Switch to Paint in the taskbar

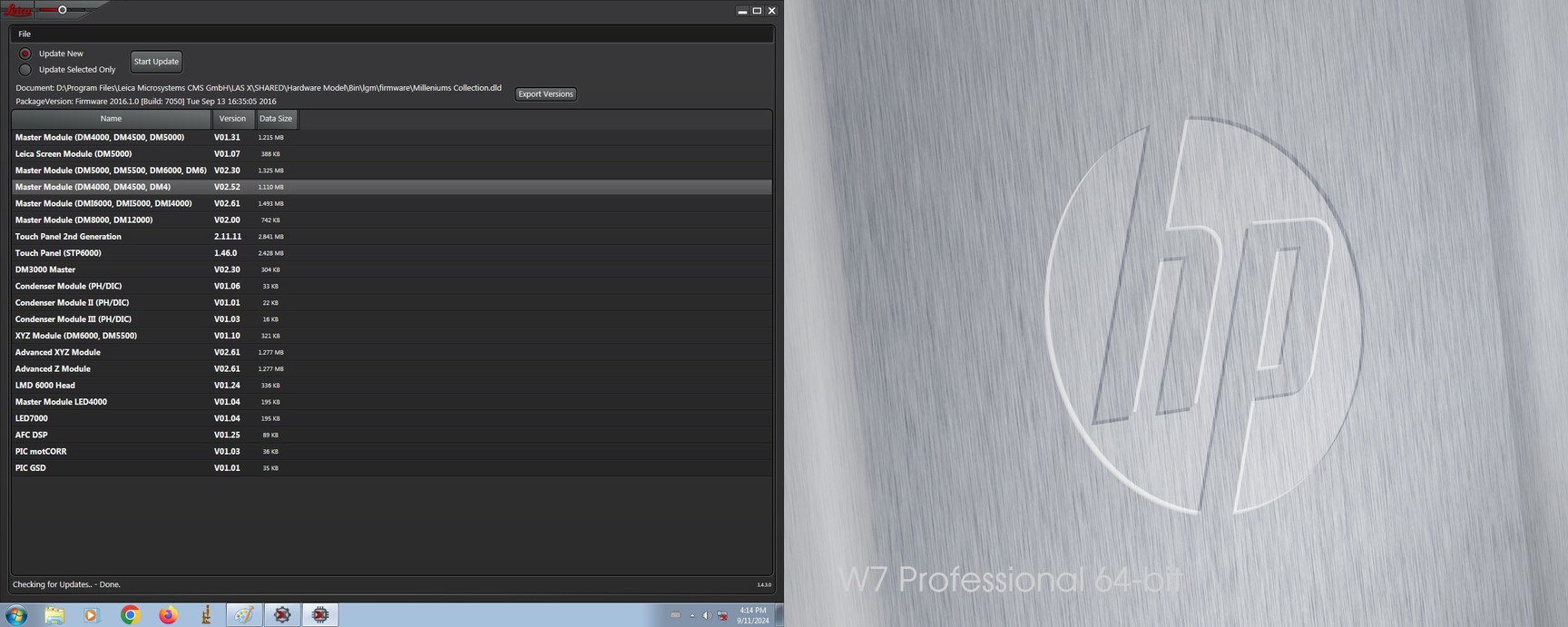[244, 615]
